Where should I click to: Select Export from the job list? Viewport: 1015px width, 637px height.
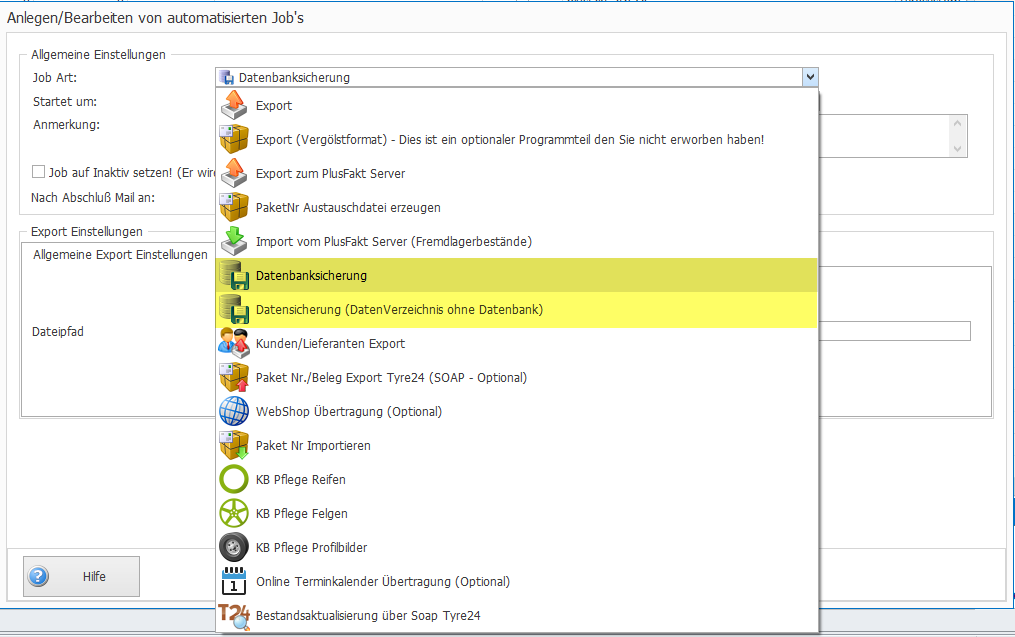[x=517, y=105]
